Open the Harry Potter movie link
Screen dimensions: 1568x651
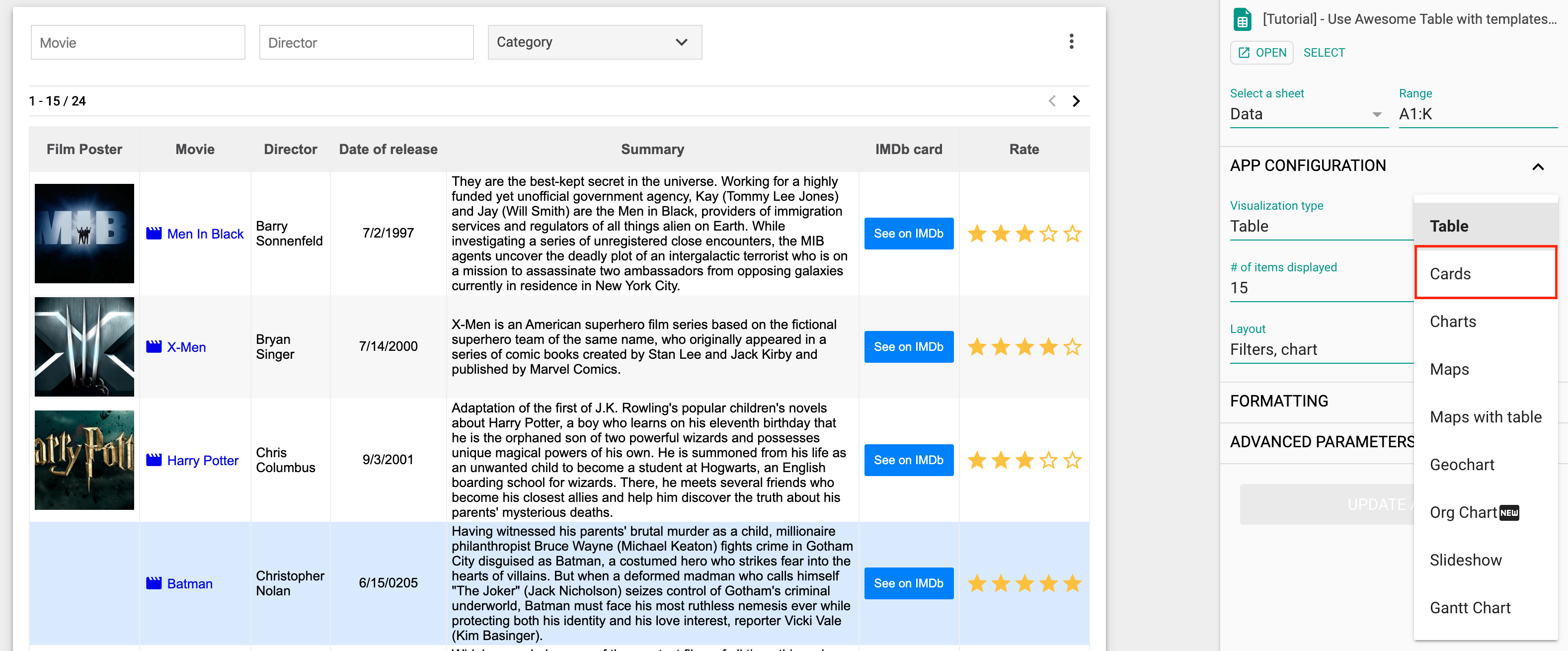(203, 460)
